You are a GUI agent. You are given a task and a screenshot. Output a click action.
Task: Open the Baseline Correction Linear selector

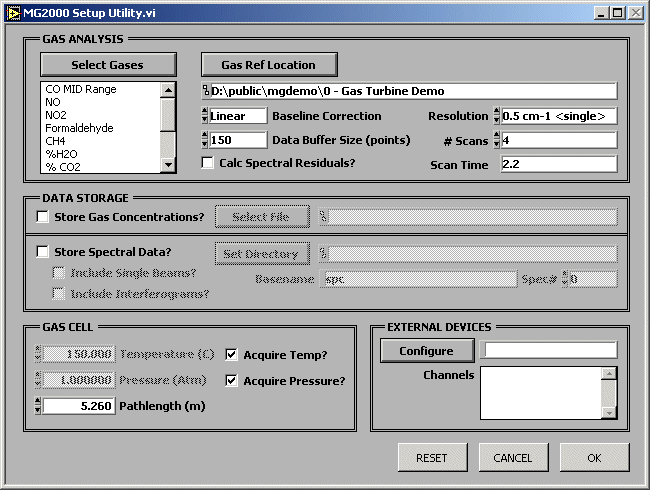click(x=238, y=116)
